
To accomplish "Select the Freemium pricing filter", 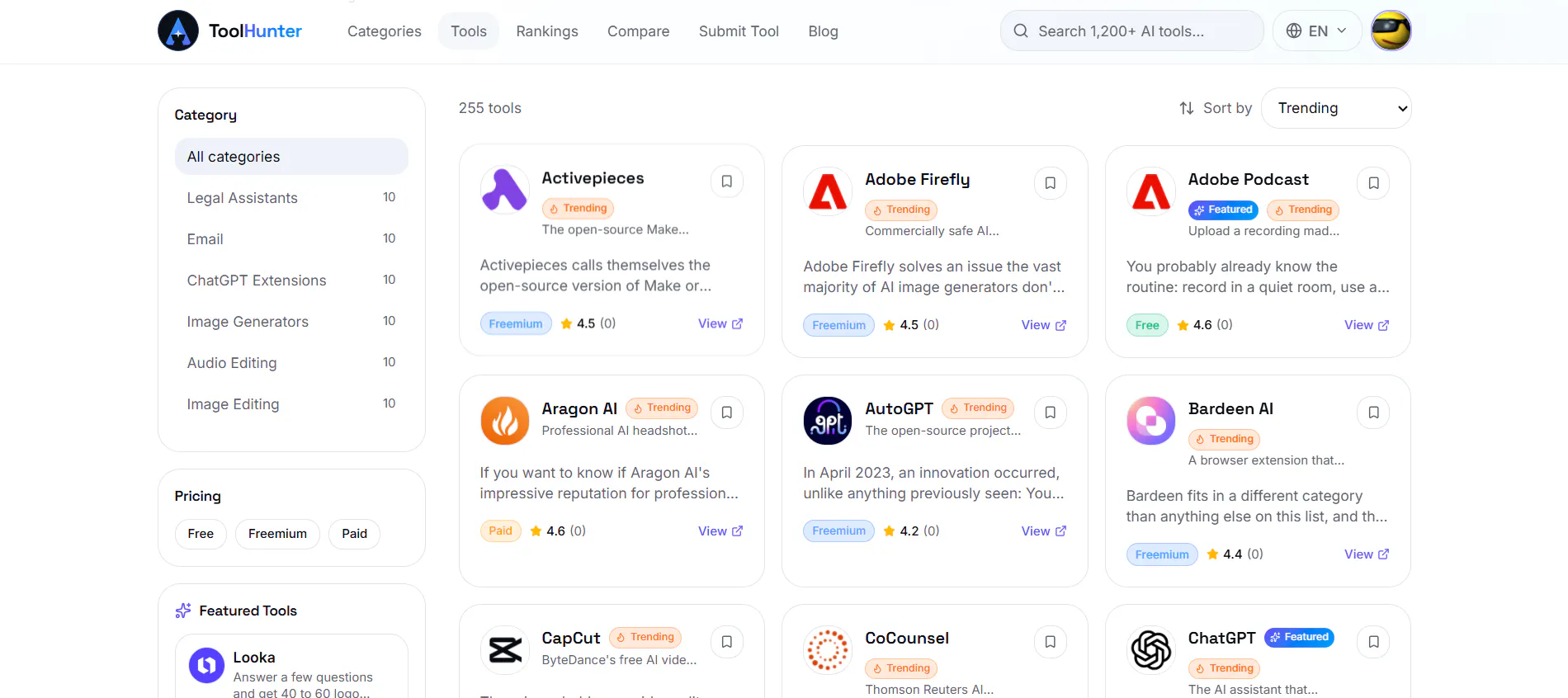I will point(277,534).
